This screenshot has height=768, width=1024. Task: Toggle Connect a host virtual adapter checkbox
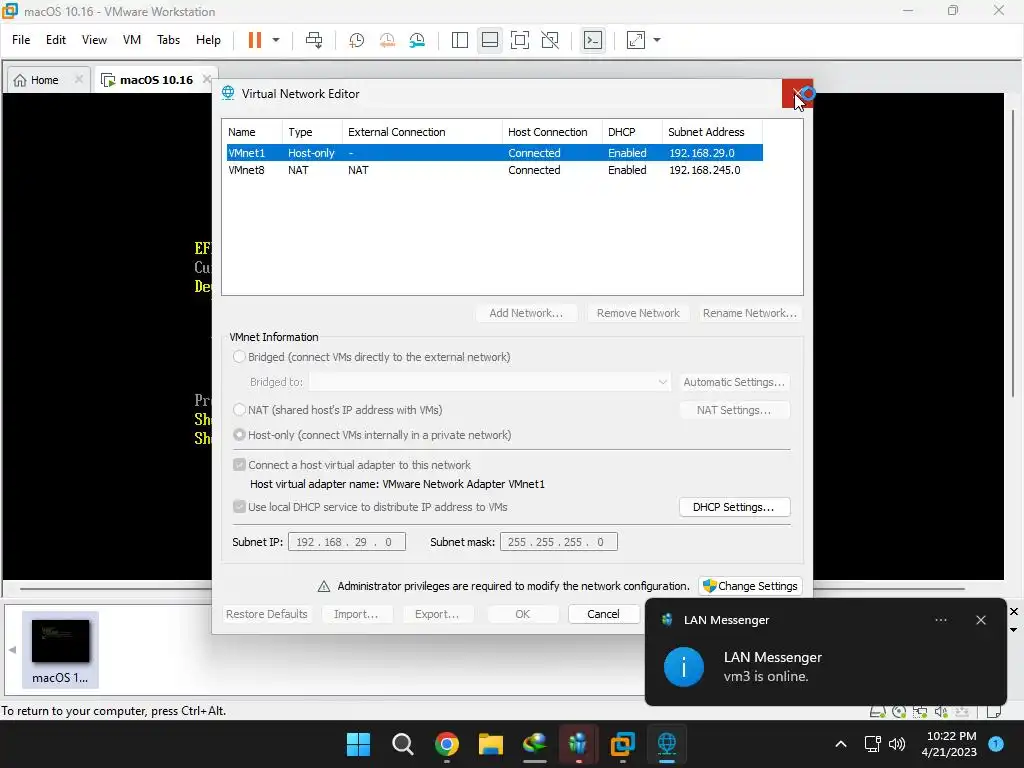(239, 465)
